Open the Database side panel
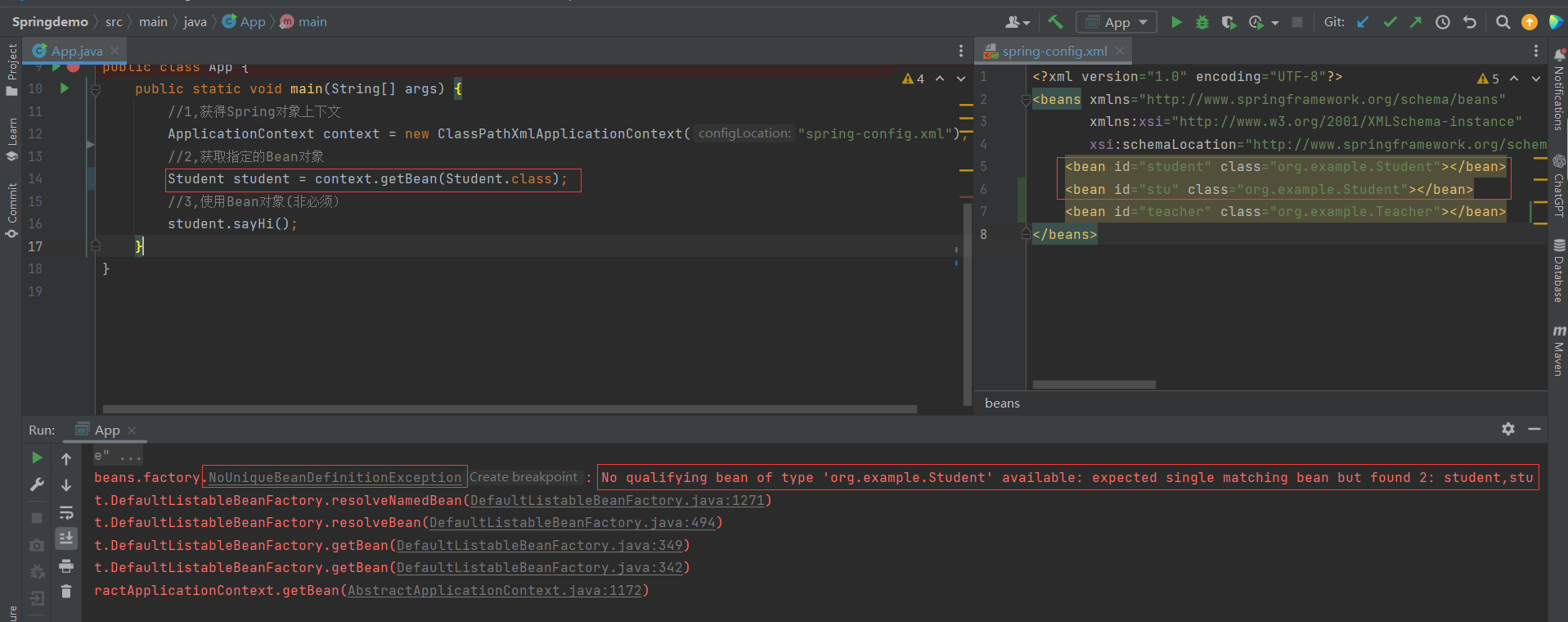1568x622 pixels. 1558,271
